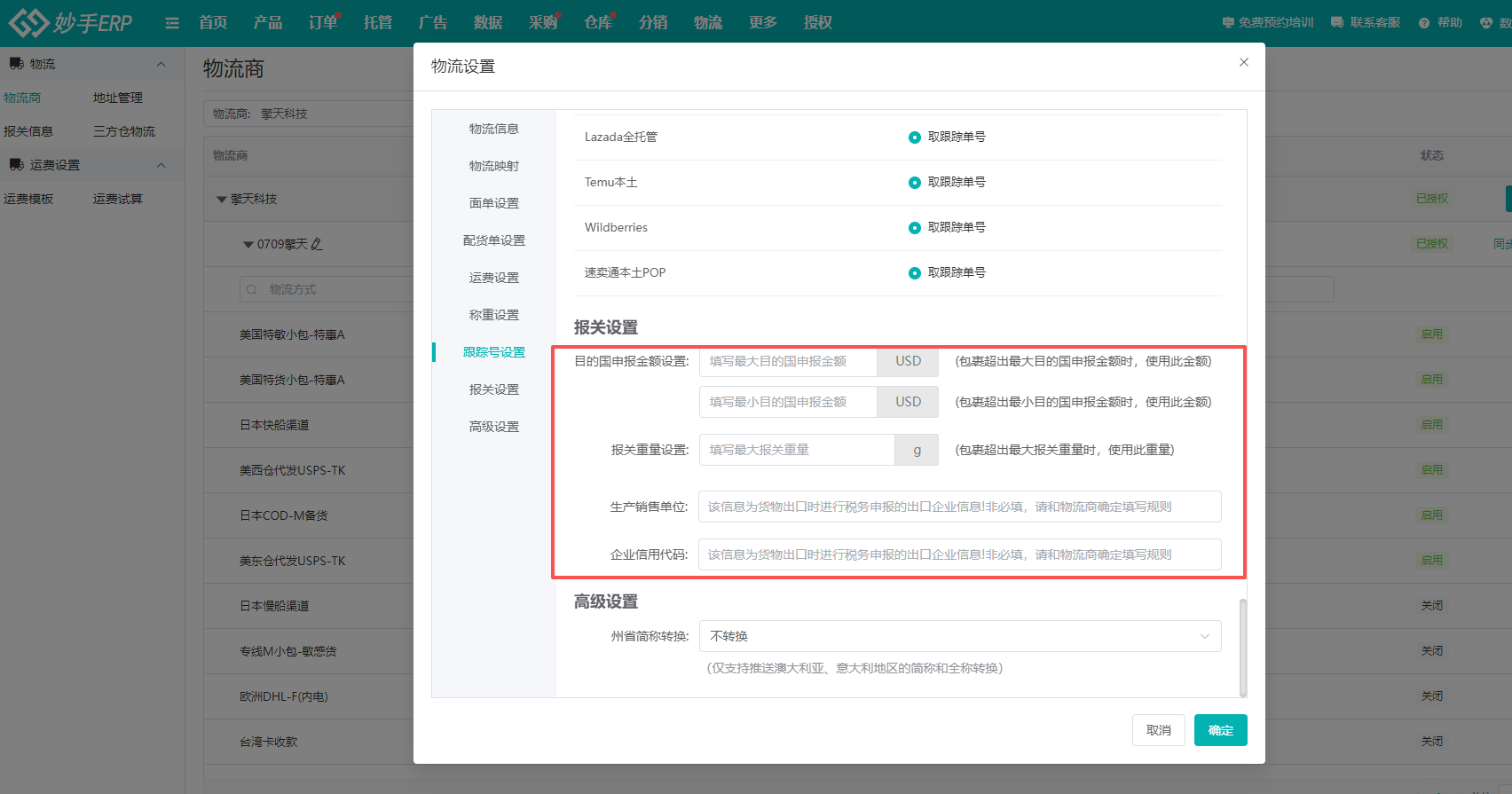Switch to the 面单设置 tab
Viewport: 1512px width, 794px height.
pos(494,203)
